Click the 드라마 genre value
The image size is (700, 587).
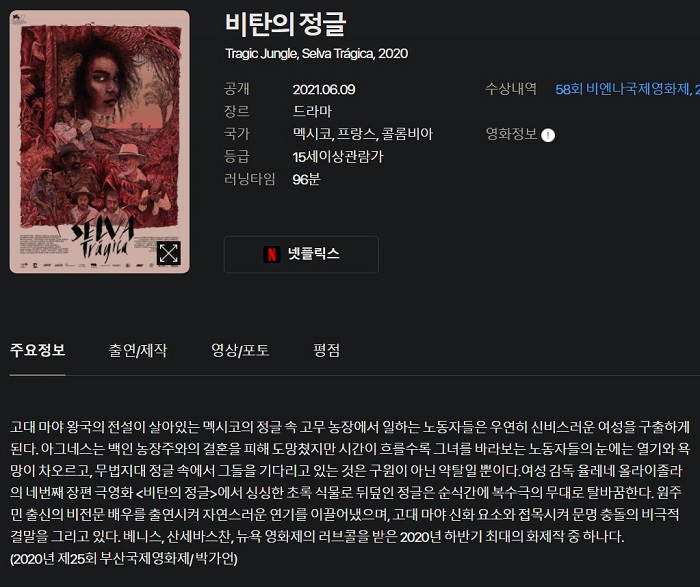tap(312, 111)
